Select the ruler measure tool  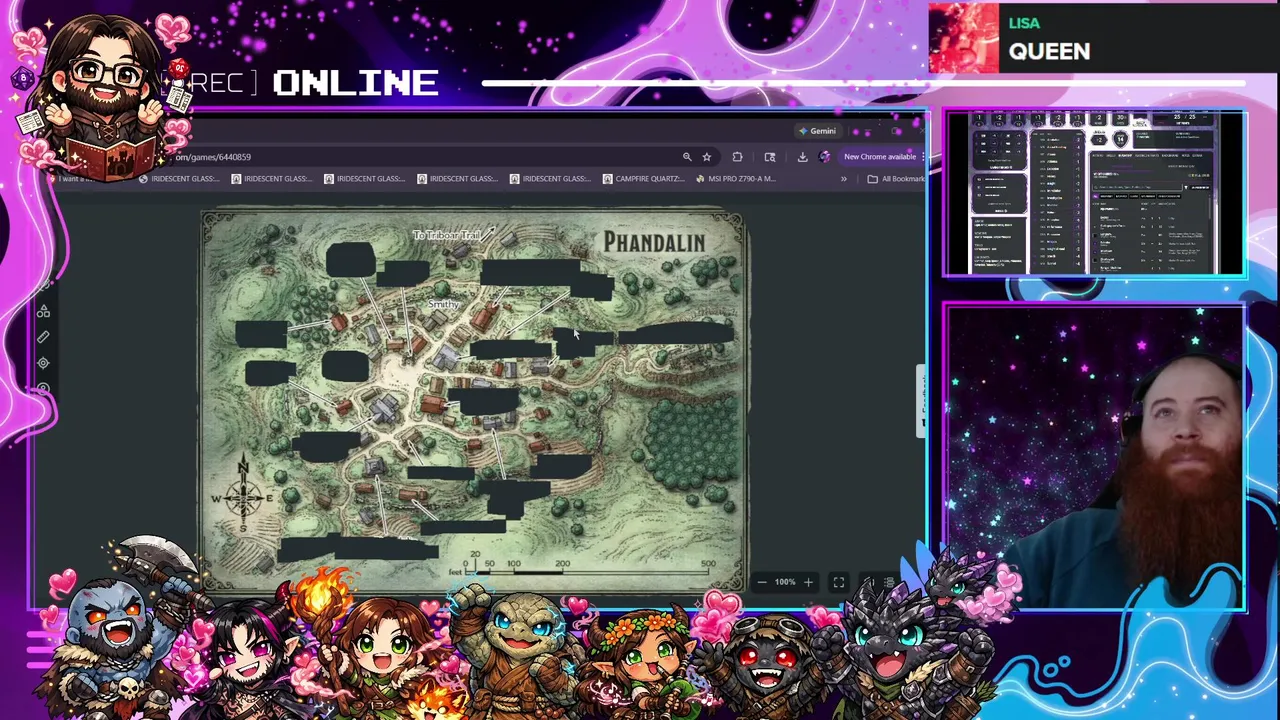tap(43, 338)
